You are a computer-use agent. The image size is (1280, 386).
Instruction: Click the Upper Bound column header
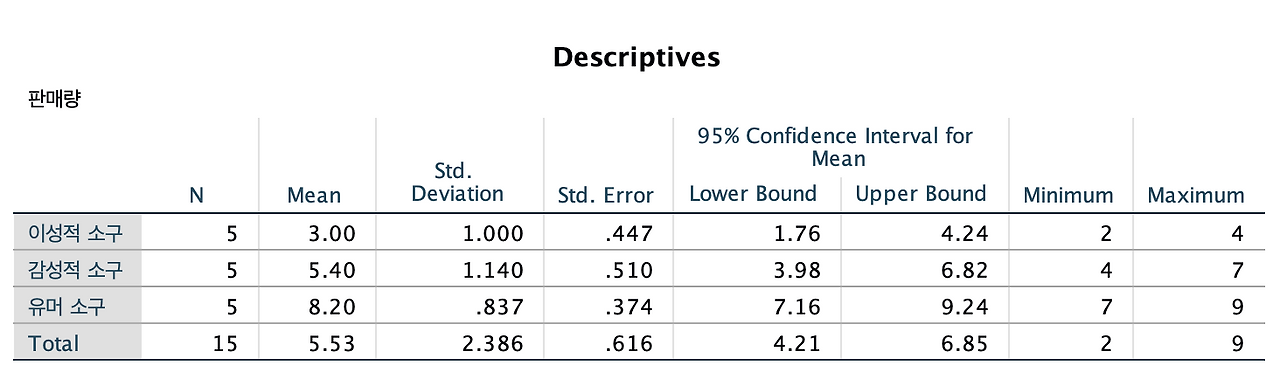(x=921, y=194)
